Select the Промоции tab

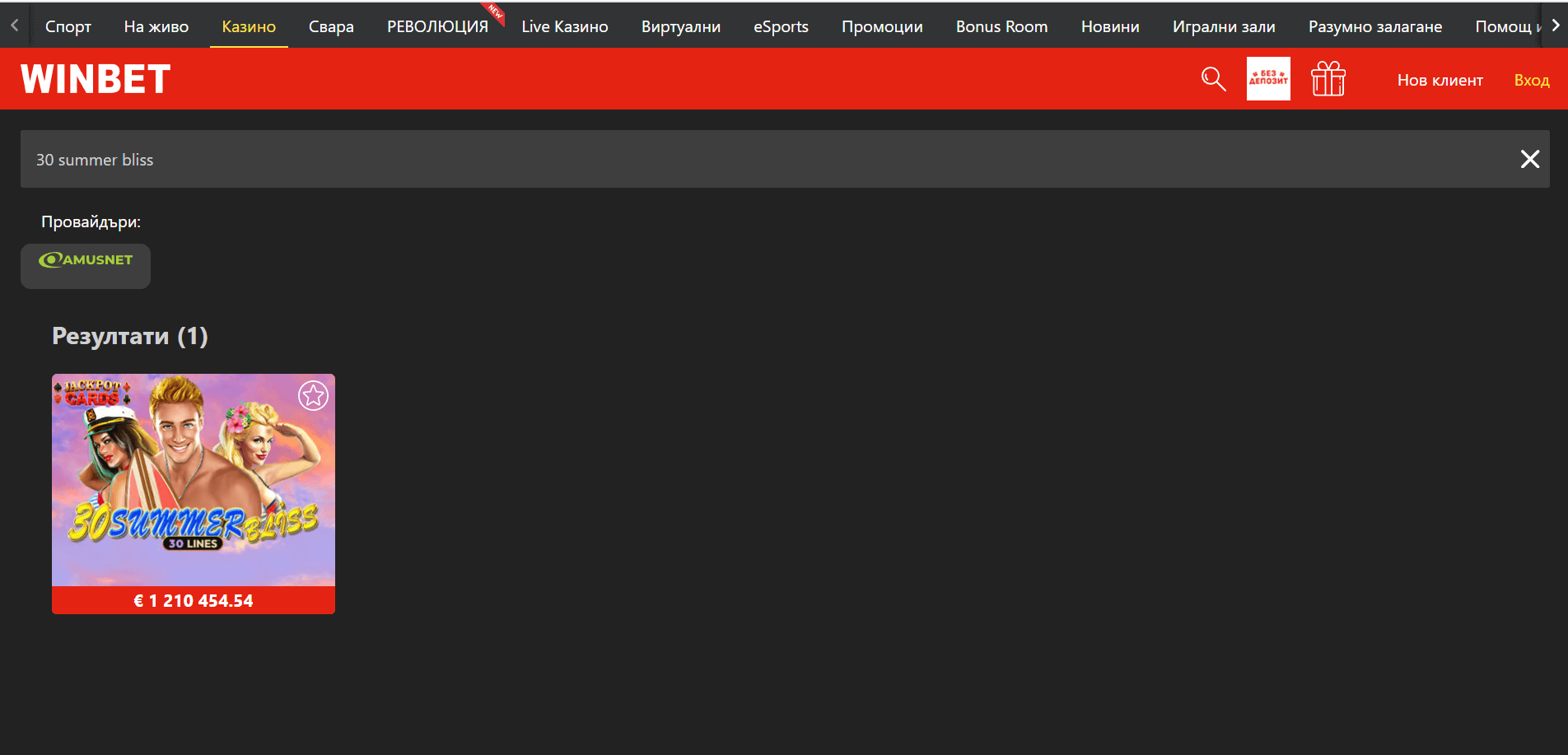pos(882,26)
